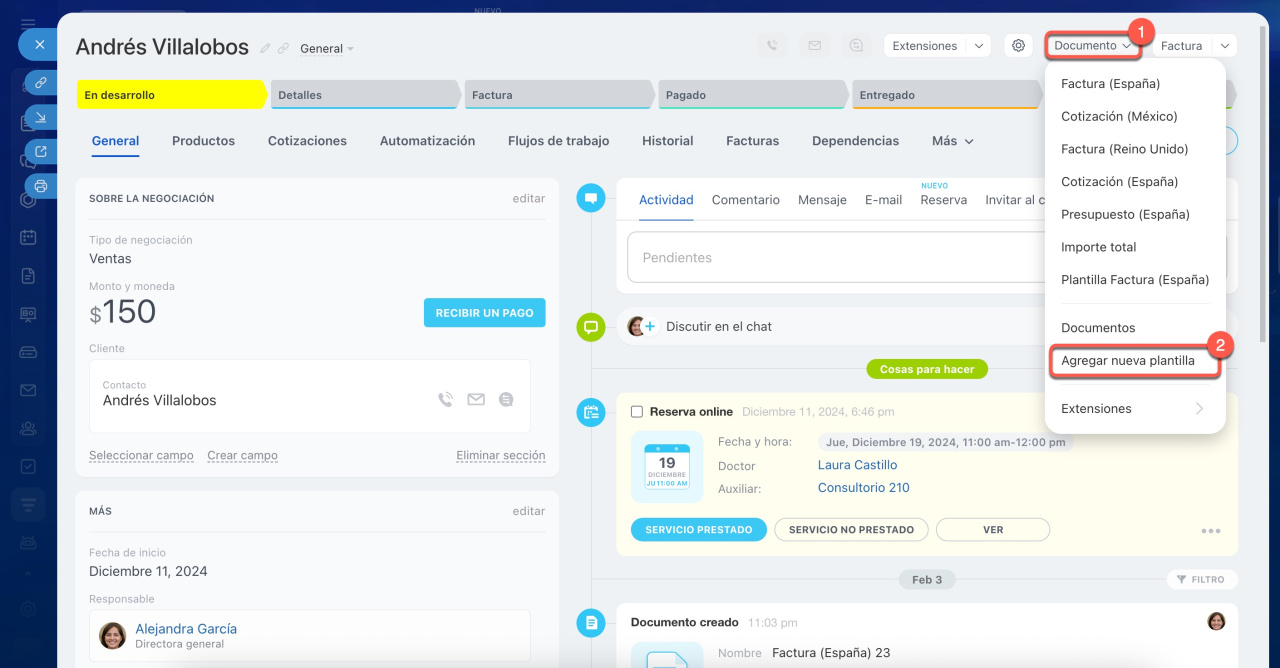The image size is (1280, 668).
Task: Expand the Extensiones submenu in Documento menu
Action: [x=1133, y=408]
